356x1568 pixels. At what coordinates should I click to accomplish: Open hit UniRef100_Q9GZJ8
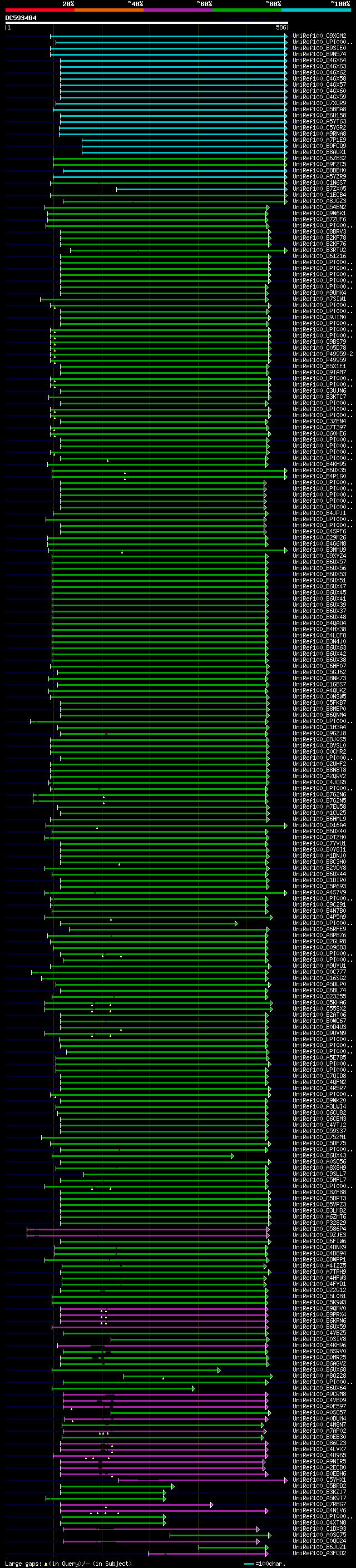tap(319, 733)
